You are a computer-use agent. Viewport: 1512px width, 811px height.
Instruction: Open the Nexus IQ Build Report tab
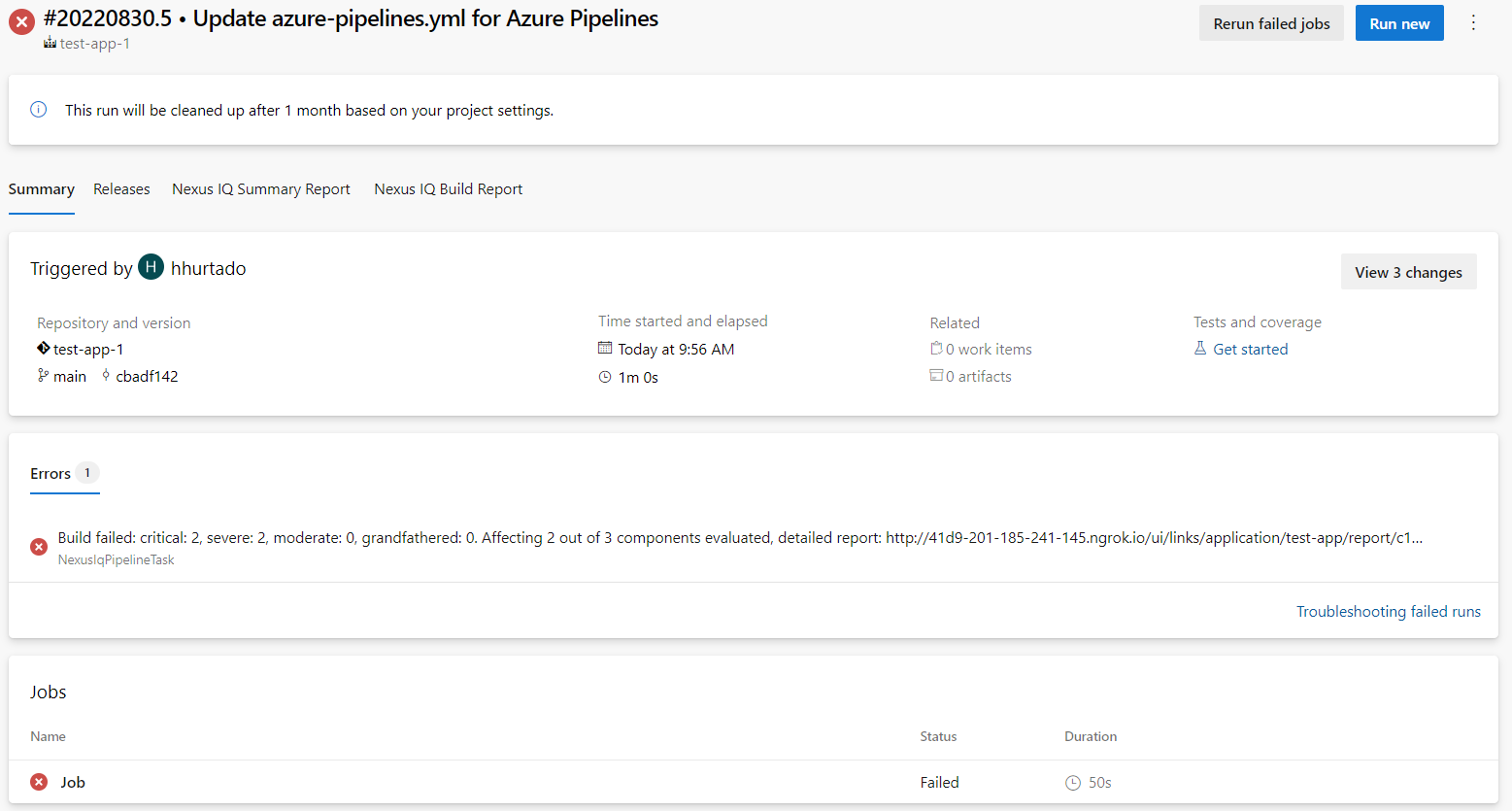pos(448,188)
